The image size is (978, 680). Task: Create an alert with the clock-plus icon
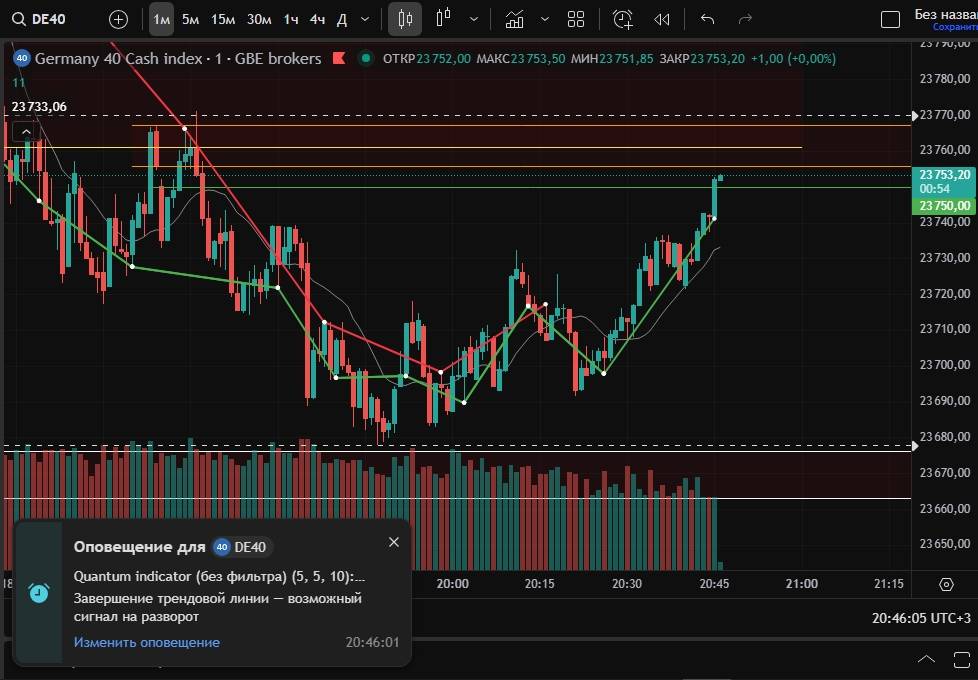point(622,19)
